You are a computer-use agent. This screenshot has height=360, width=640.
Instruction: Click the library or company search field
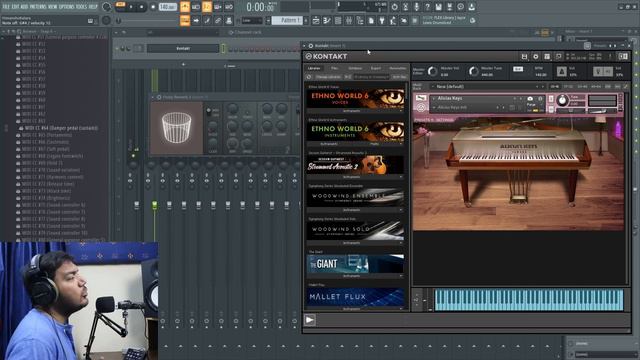click(371, 77)
